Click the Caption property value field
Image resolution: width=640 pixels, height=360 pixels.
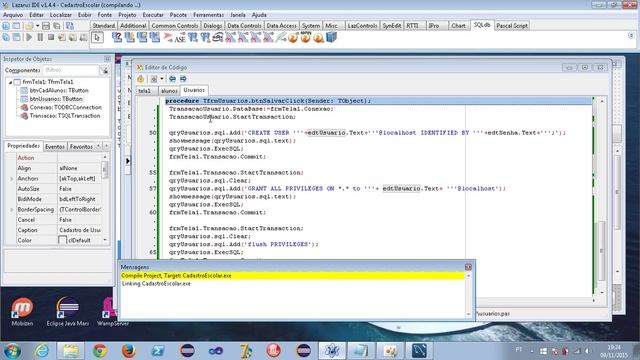click(79, 230)
